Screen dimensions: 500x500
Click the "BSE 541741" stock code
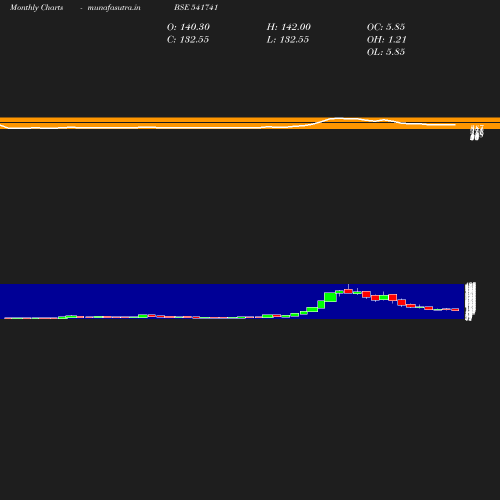pyautogui.click(x=196, y=7)
